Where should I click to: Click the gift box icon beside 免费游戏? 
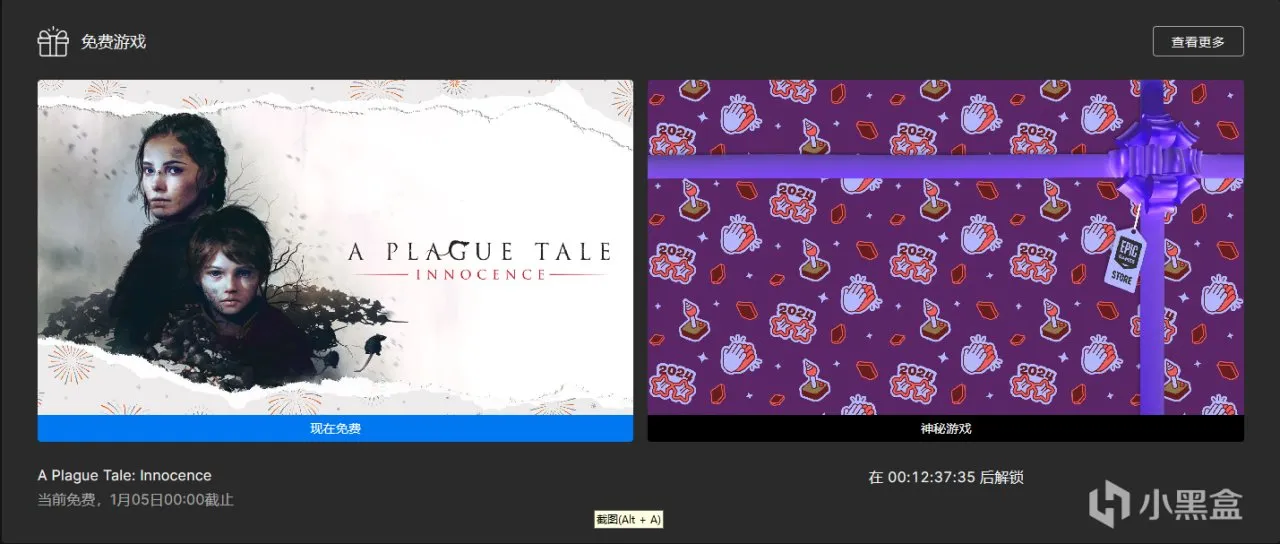53,42
